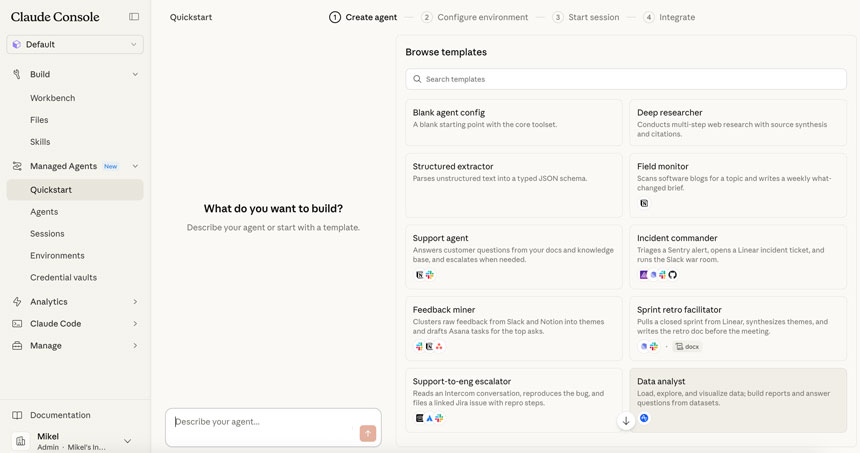Click the send arrow button
860x453 pixels.
pos(367,433)
